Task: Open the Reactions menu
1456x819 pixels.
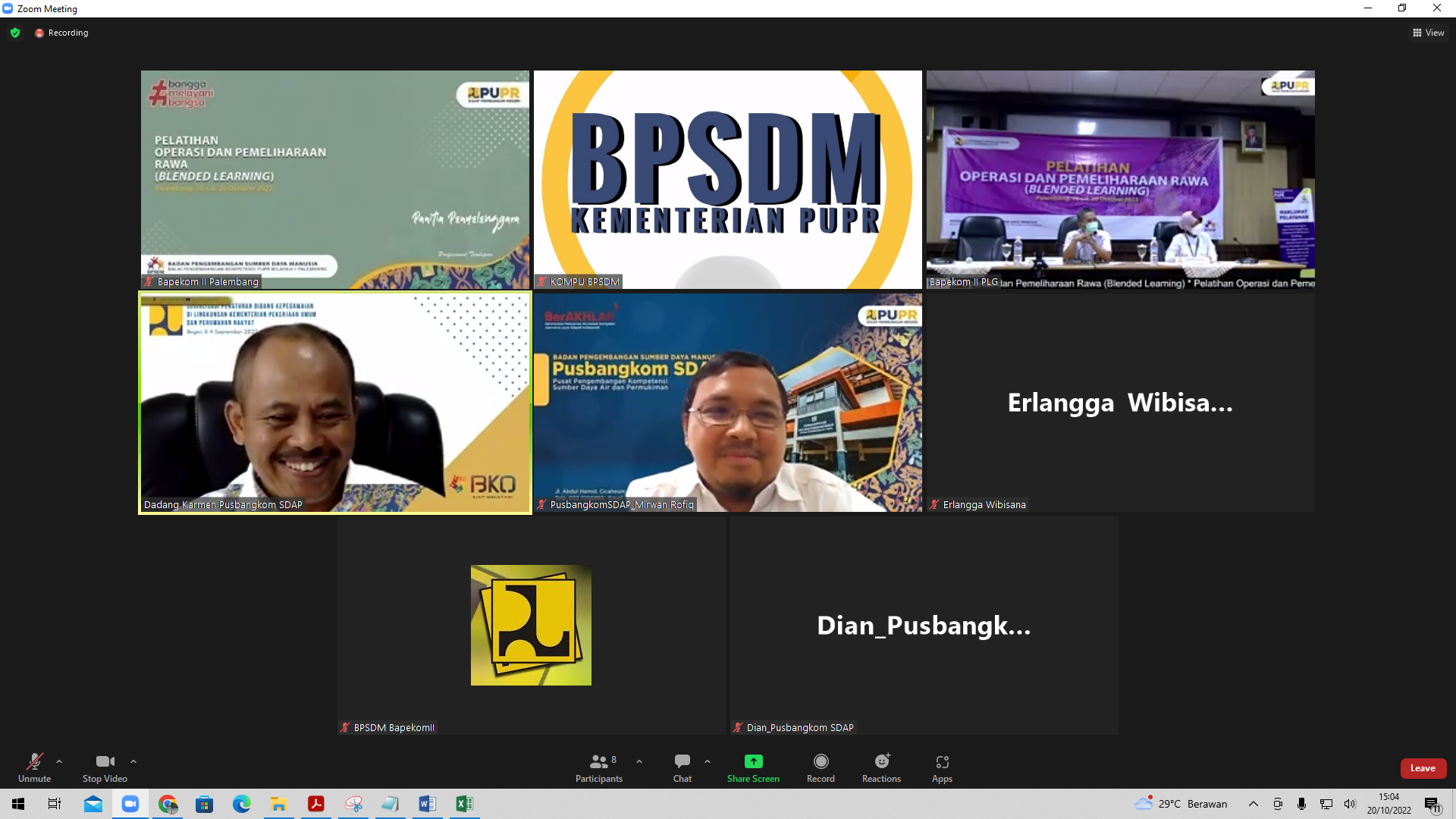Action: click(881, 767)
